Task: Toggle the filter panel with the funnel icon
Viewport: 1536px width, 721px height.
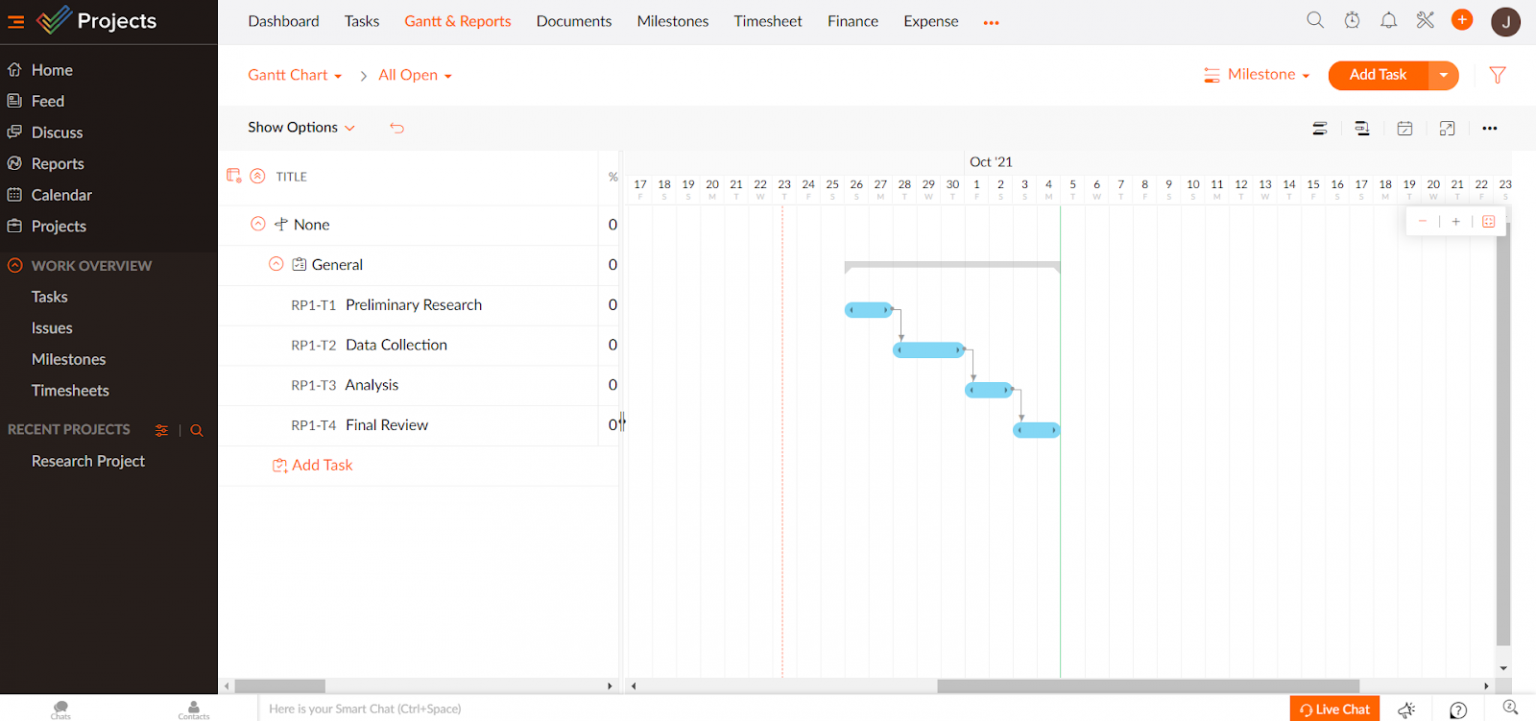Action: [1497, 75]
